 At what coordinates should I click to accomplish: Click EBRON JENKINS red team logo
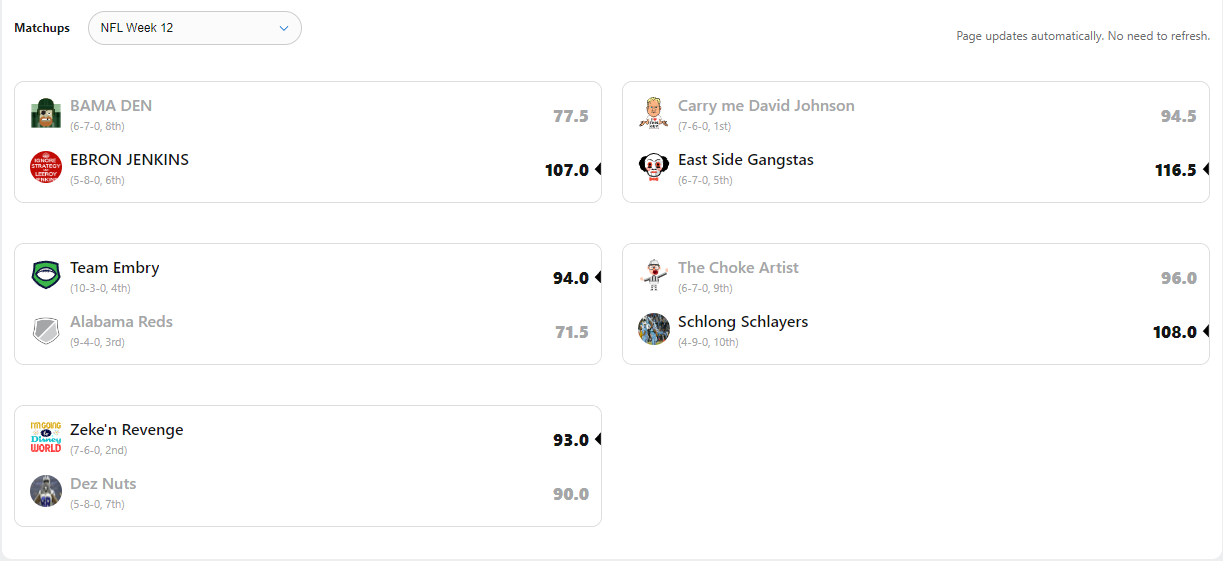click(46, 167)
